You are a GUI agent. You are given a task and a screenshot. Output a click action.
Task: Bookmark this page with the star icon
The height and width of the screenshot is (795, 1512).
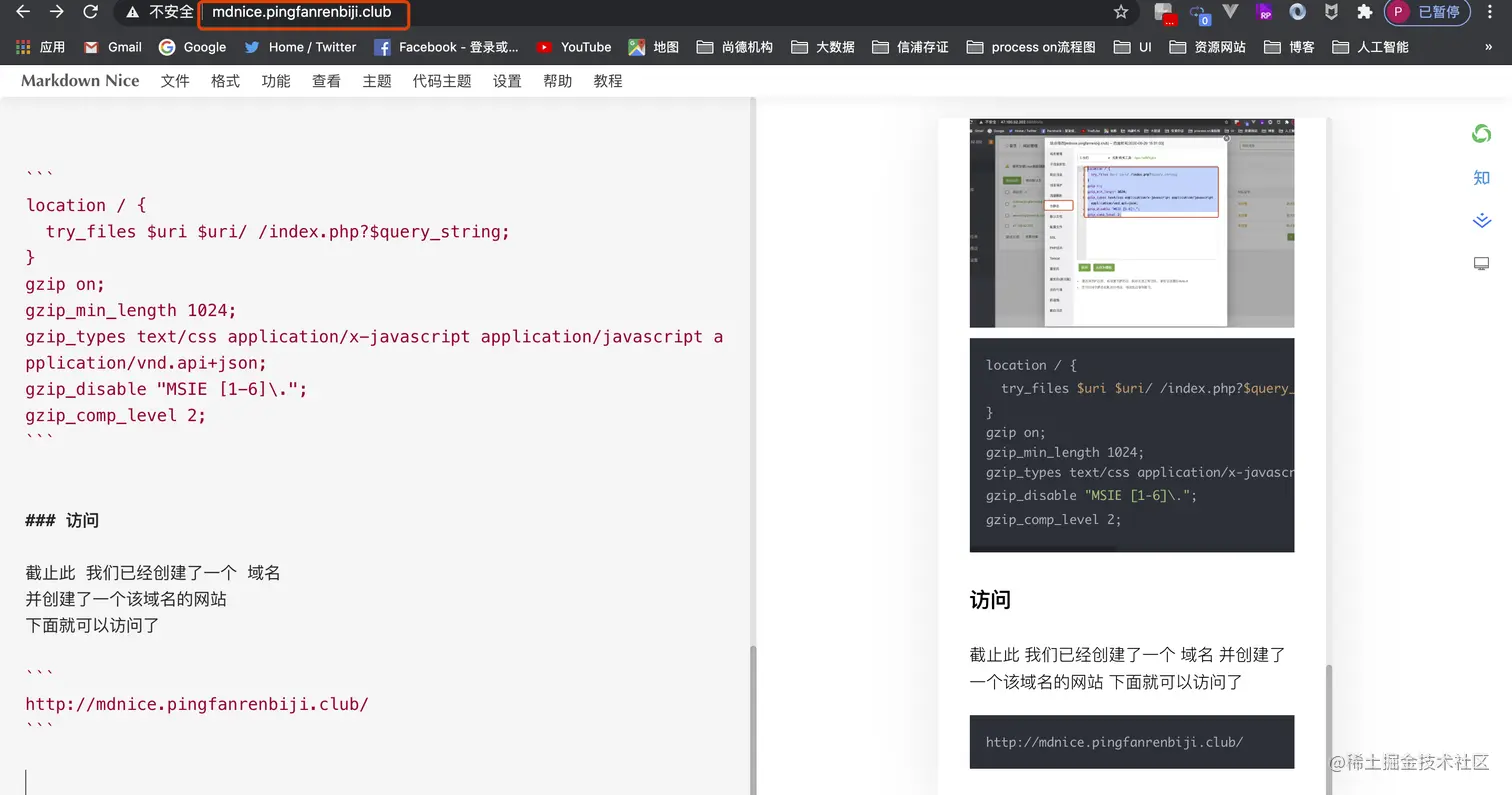(x=1120, y=12)
